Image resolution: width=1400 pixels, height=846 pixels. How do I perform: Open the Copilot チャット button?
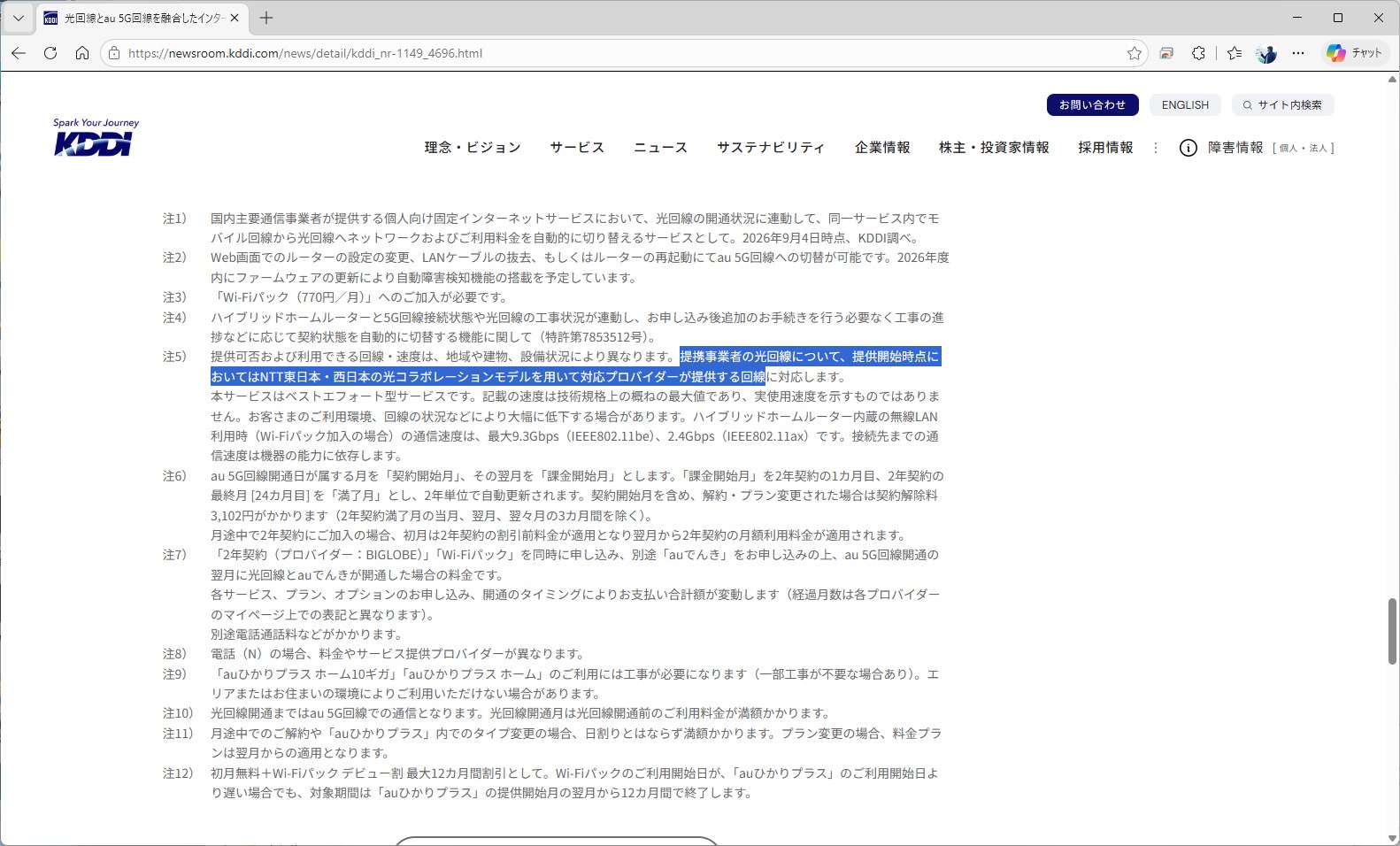(1355, 53)
